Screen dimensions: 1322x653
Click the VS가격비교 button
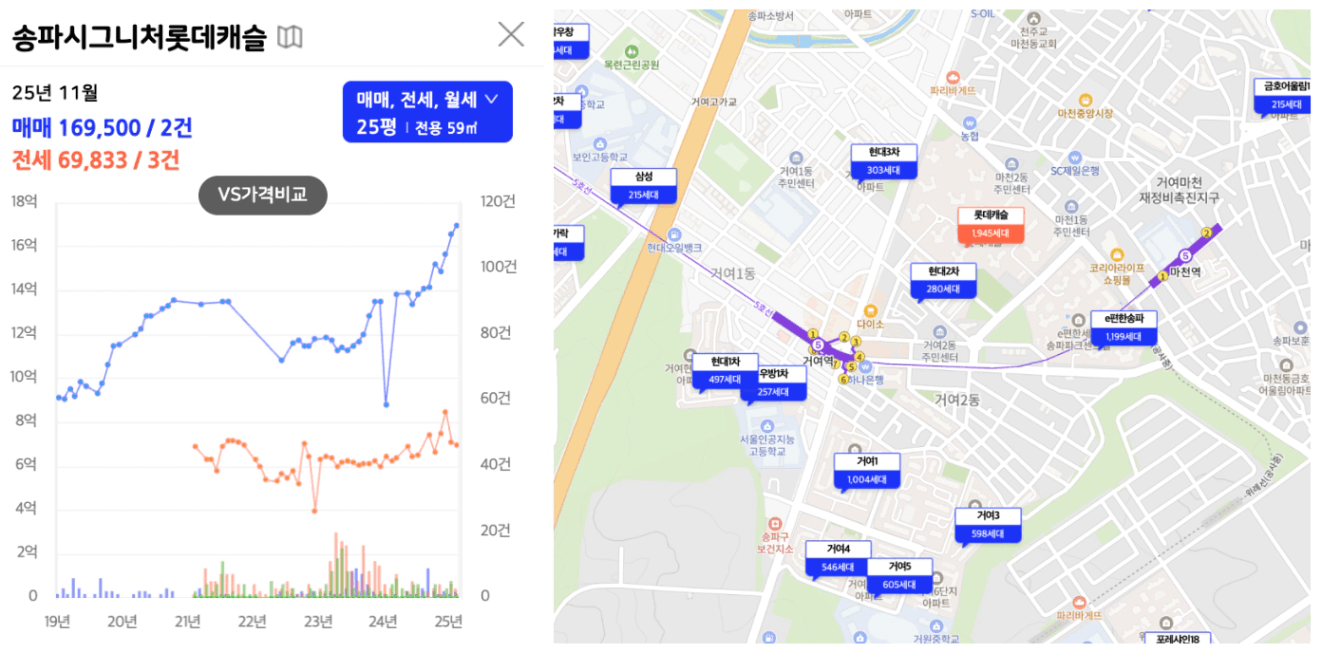263,195
